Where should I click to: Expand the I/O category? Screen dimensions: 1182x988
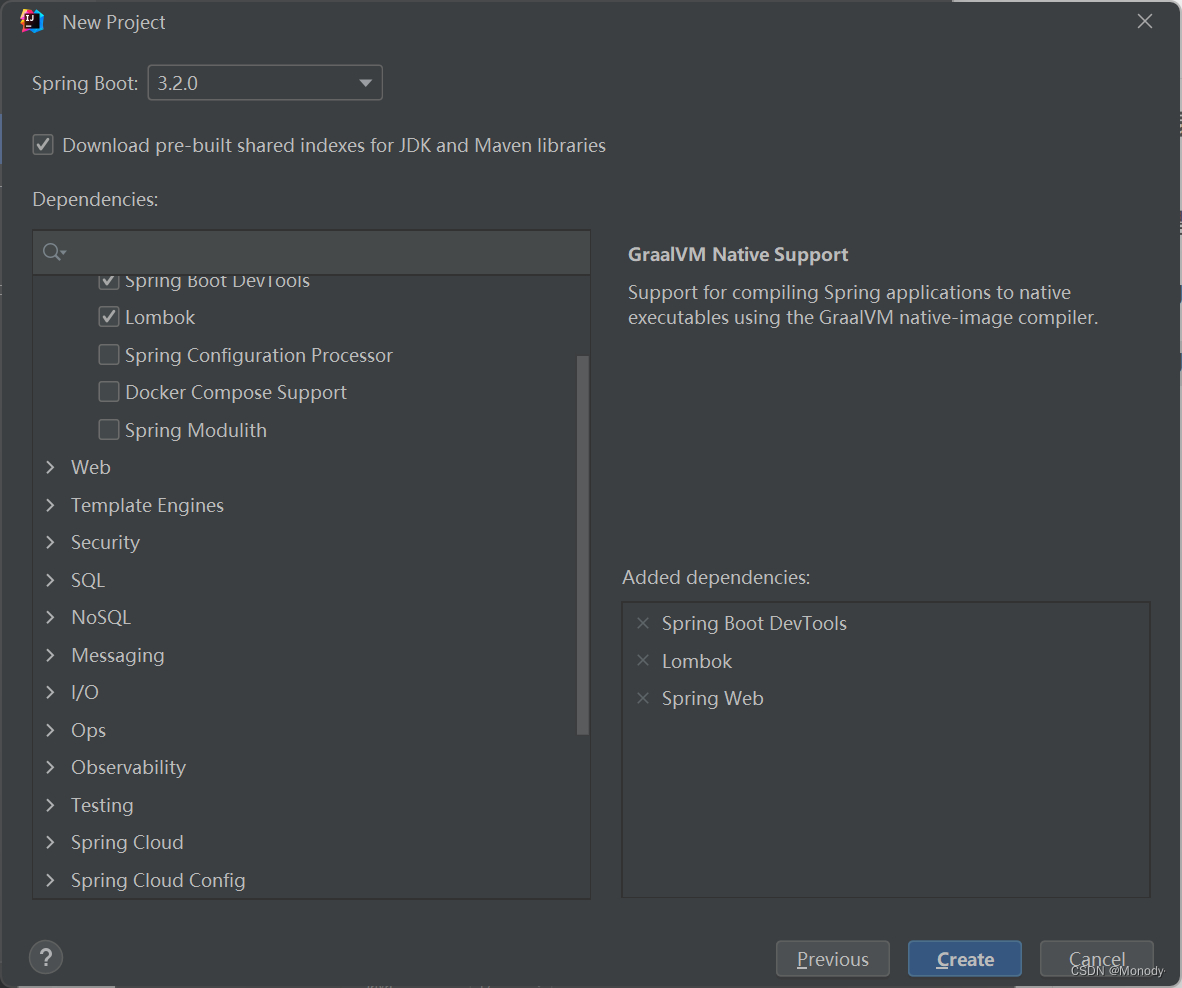click(51, 692)
